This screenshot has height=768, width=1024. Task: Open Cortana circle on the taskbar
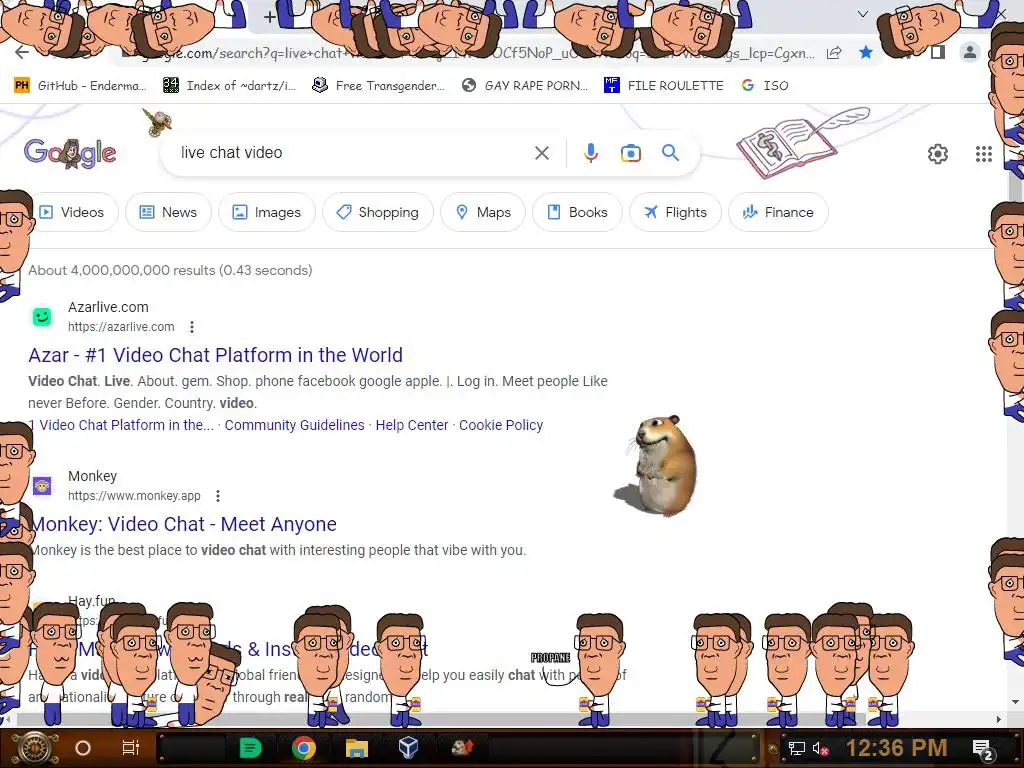pyautogui.click(x=83, y=748)
